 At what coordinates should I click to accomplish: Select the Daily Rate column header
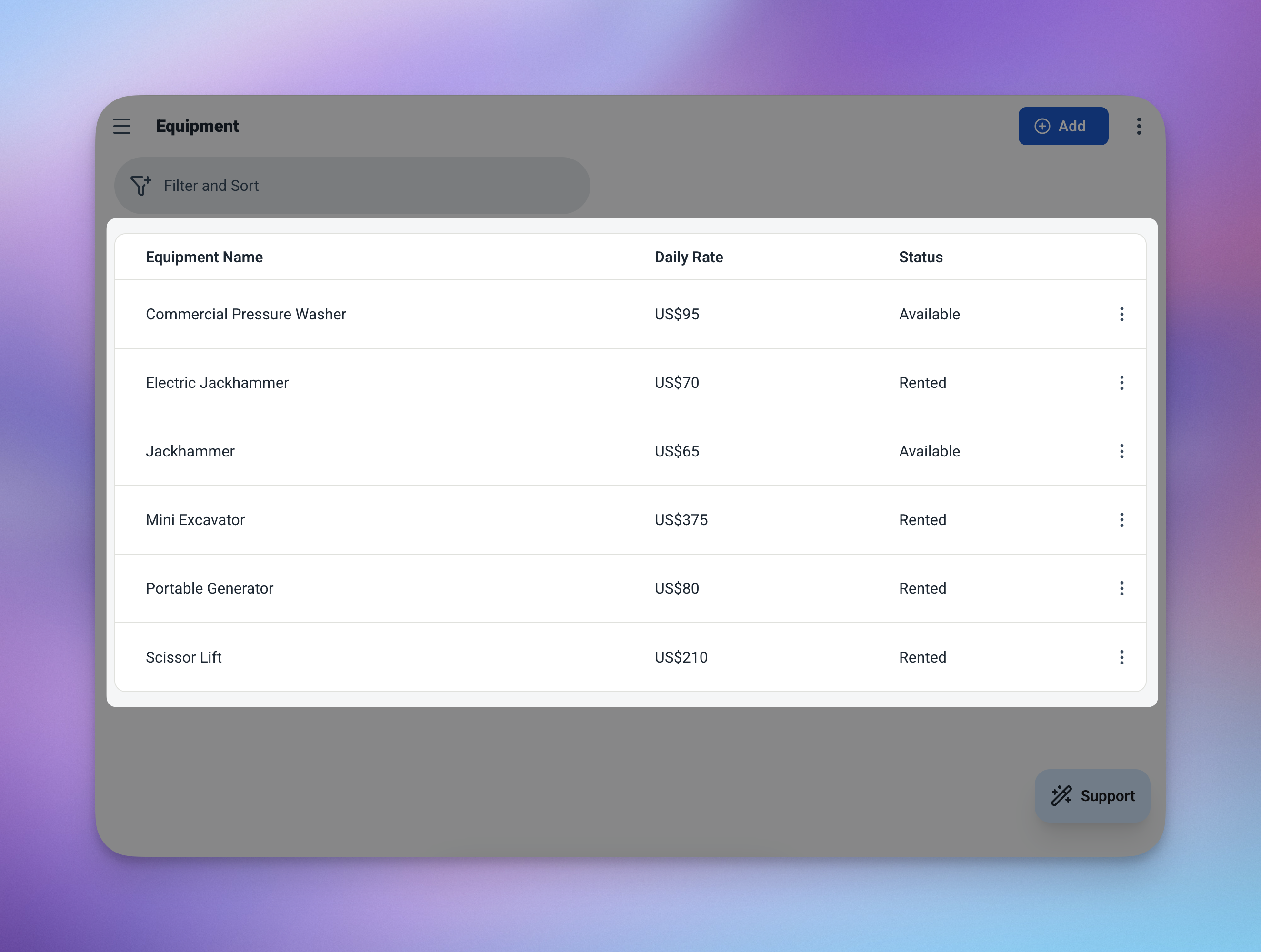(x=688, y=257)
